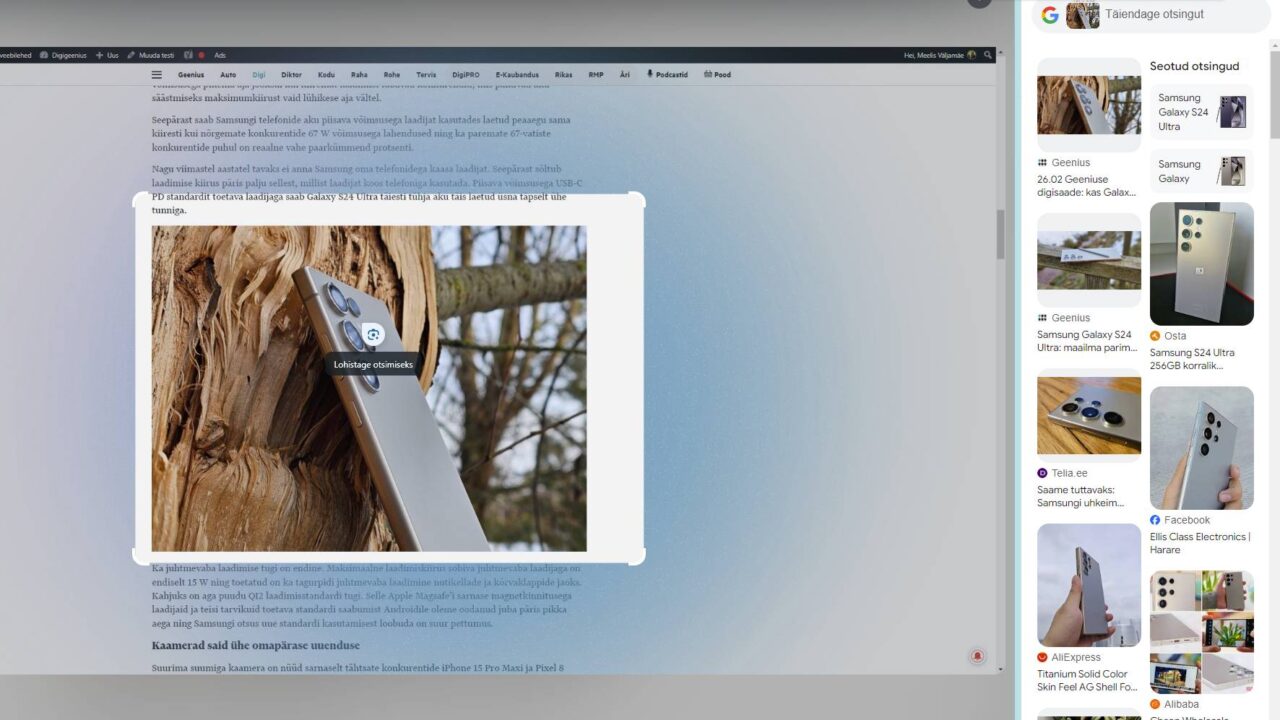Click the AliExpress hand-holding-phone thumbnail
This screenshot has height=720, width=1280.
[x=1089, y=585]
